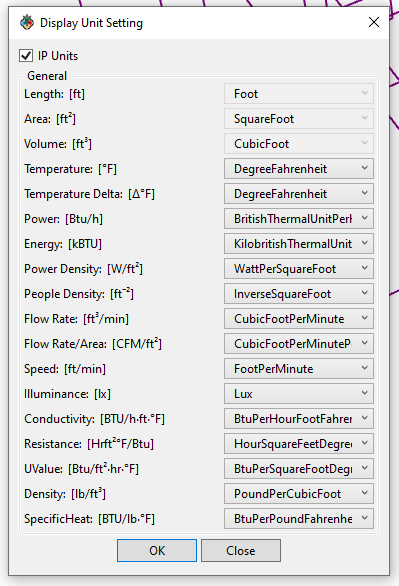
Task: Open the UValue unit dropdown
Action: pyautogui.click(x=299, y=469)
